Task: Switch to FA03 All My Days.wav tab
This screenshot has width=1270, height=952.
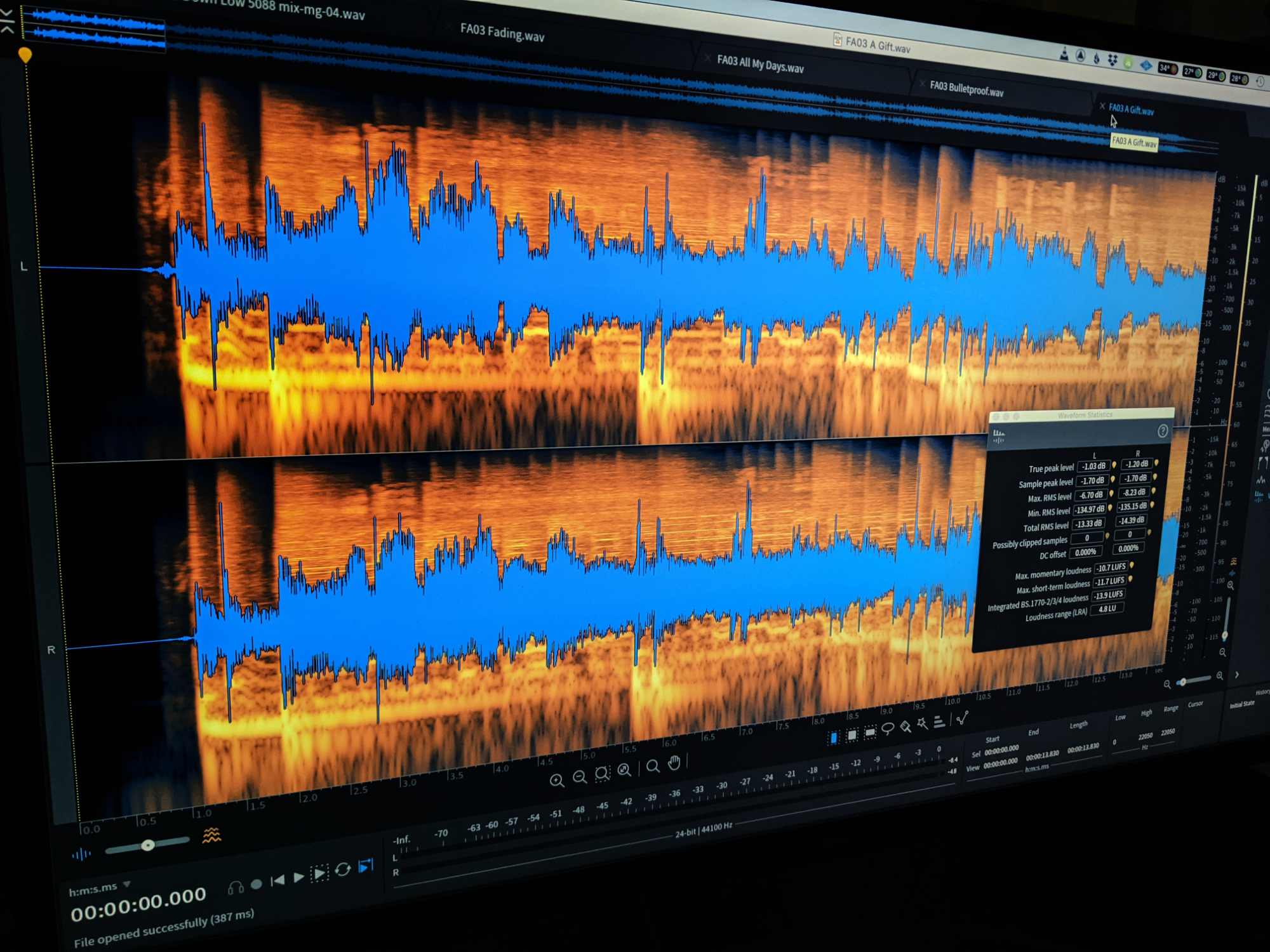Action: point(761,64)
